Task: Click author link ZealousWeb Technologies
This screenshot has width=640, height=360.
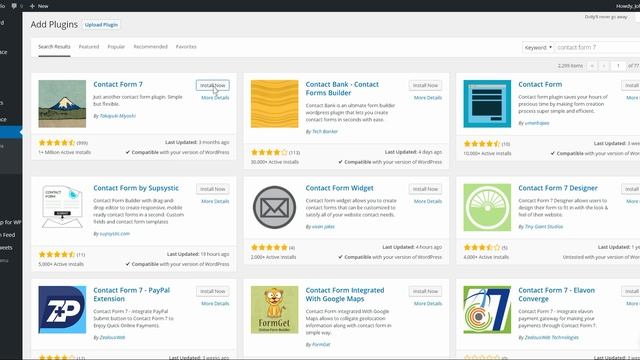Action: 551,338
